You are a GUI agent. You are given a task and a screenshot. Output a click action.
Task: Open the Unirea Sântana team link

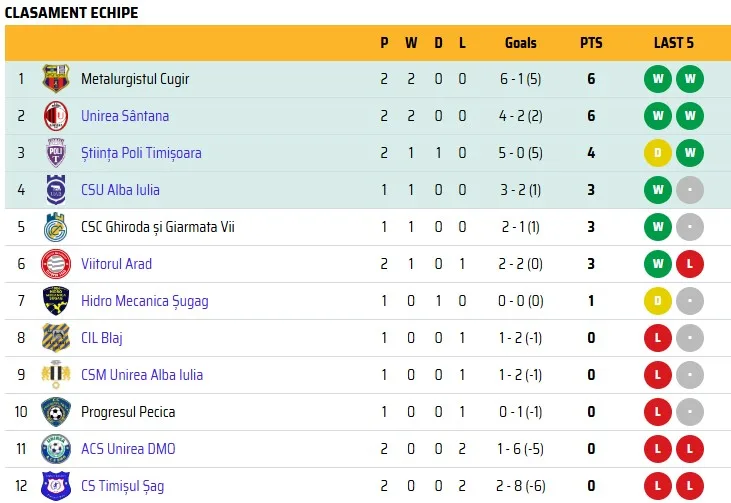tap(125, 116)
